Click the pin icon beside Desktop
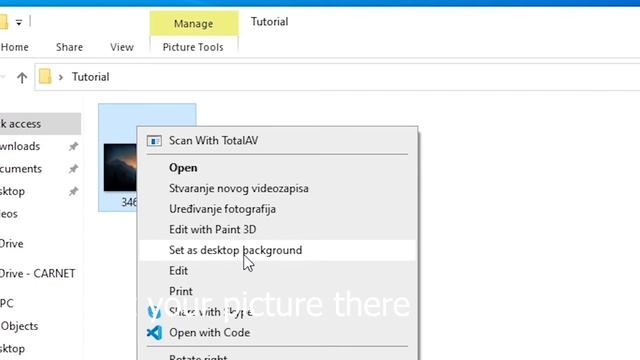Viewport: 640px width, 360px height. click(x=73, y=191)
